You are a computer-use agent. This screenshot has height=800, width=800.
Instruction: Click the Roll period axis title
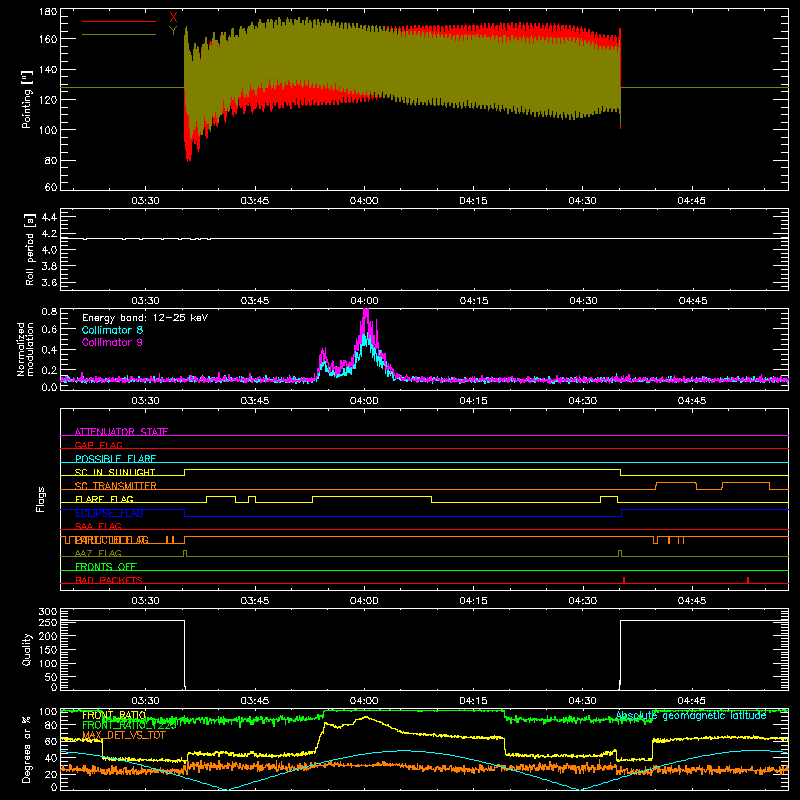(x=29, y=249)
